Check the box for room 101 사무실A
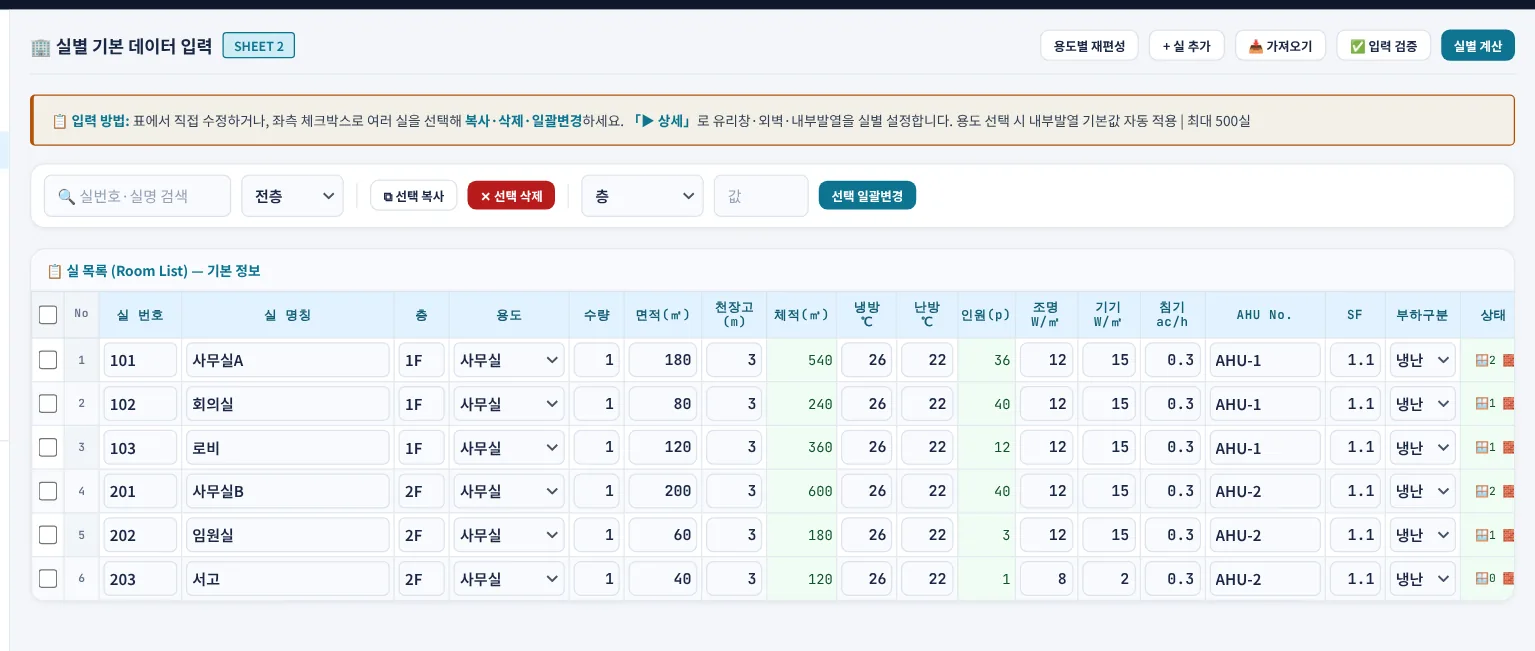The height and width of the screenshot is (651, 1535). pos(48,360)
